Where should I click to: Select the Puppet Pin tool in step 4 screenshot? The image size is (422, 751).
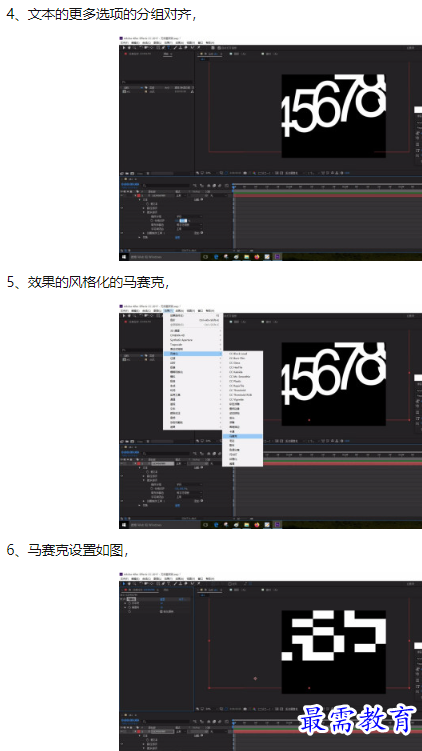pos(198,47)
